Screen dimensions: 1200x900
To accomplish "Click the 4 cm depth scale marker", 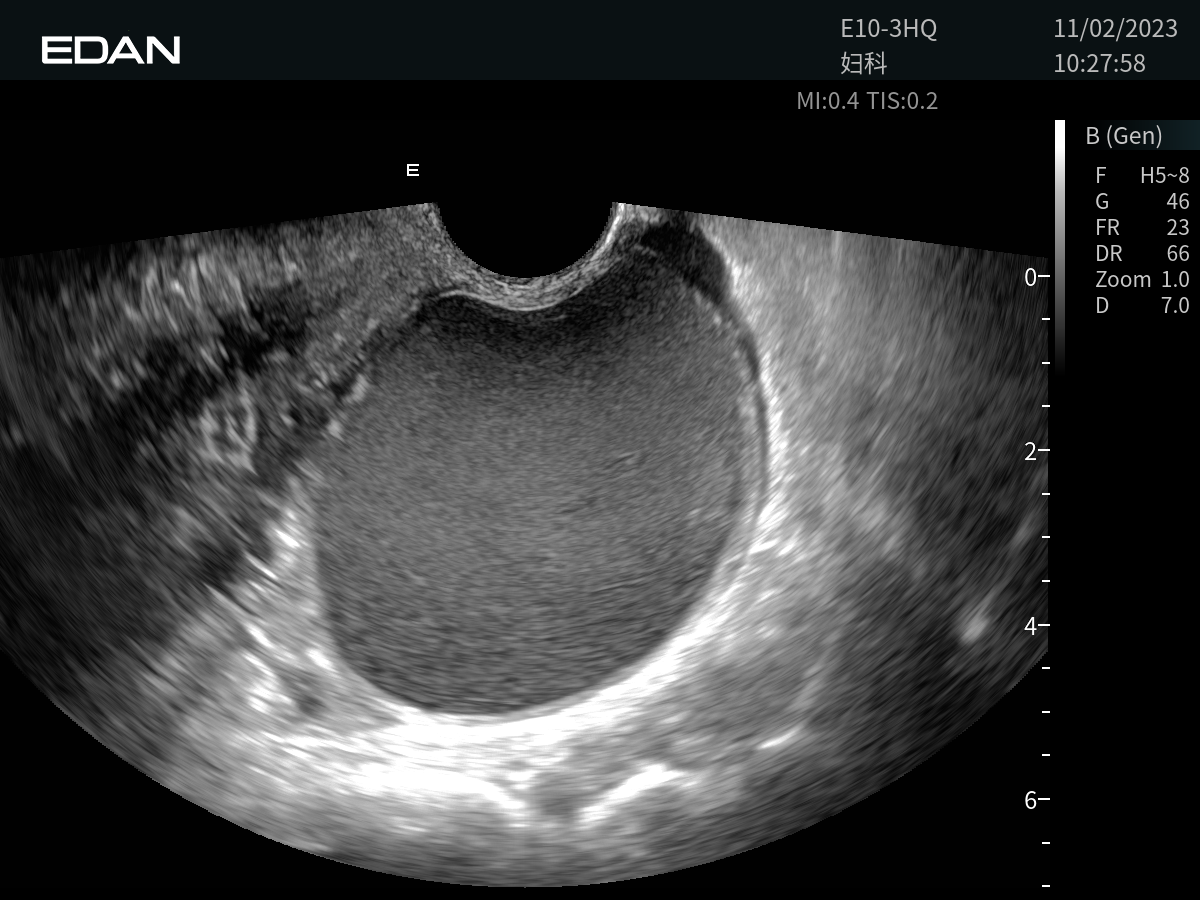I will pyautogui.click(x=1031, y=625).
